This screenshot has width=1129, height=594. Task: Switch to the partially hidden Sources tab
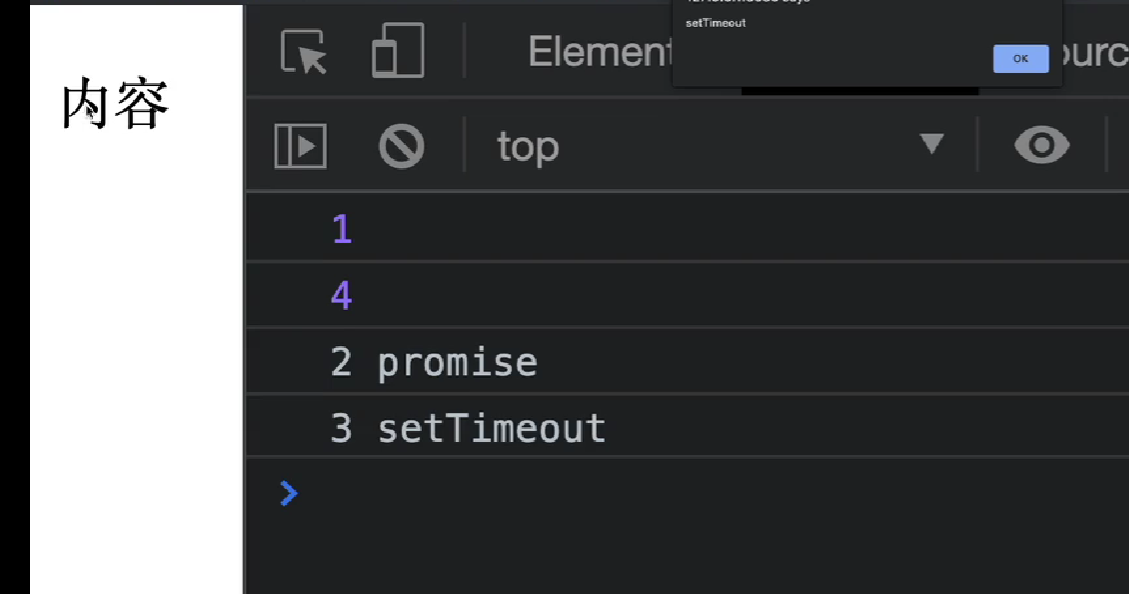coord(1094,53)
